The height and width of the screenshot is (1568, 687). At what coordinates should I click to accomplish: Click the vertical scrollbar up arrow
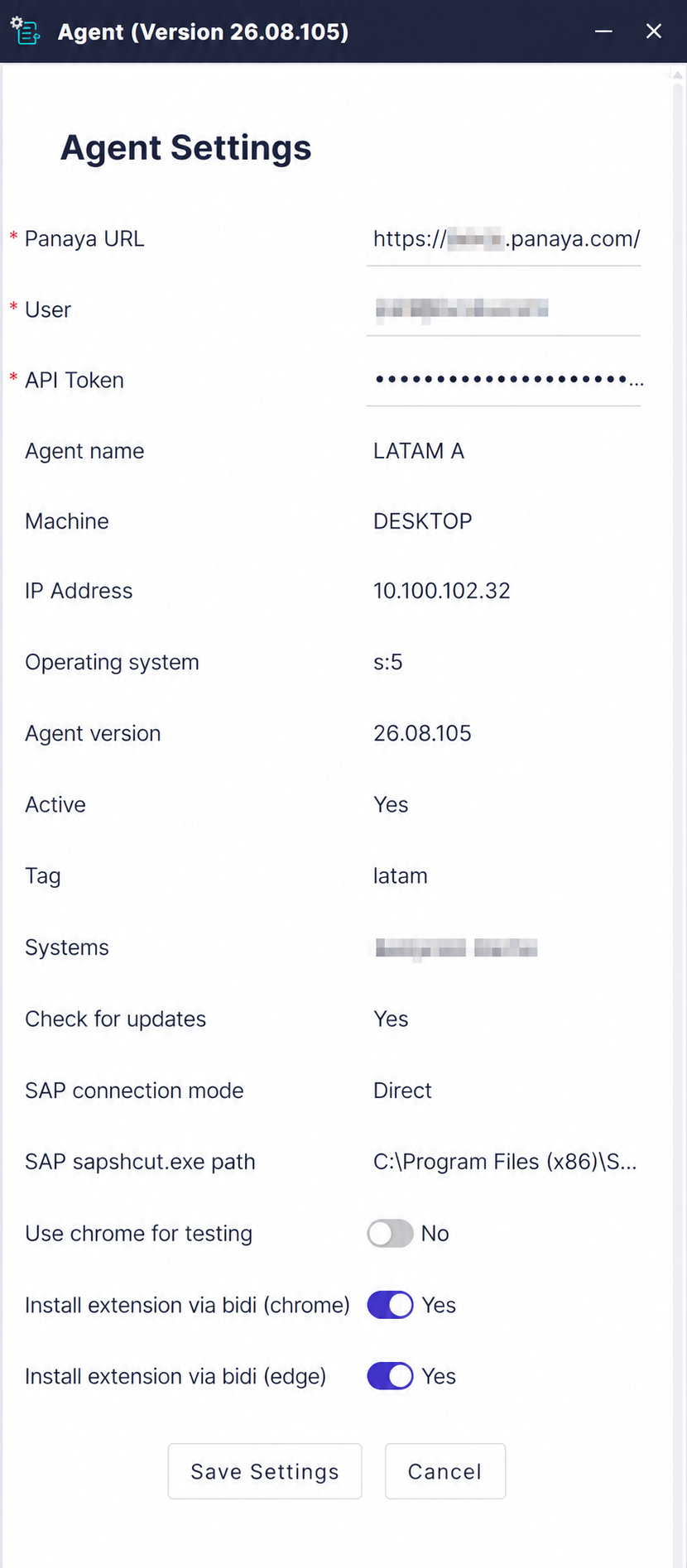[678, 74]
